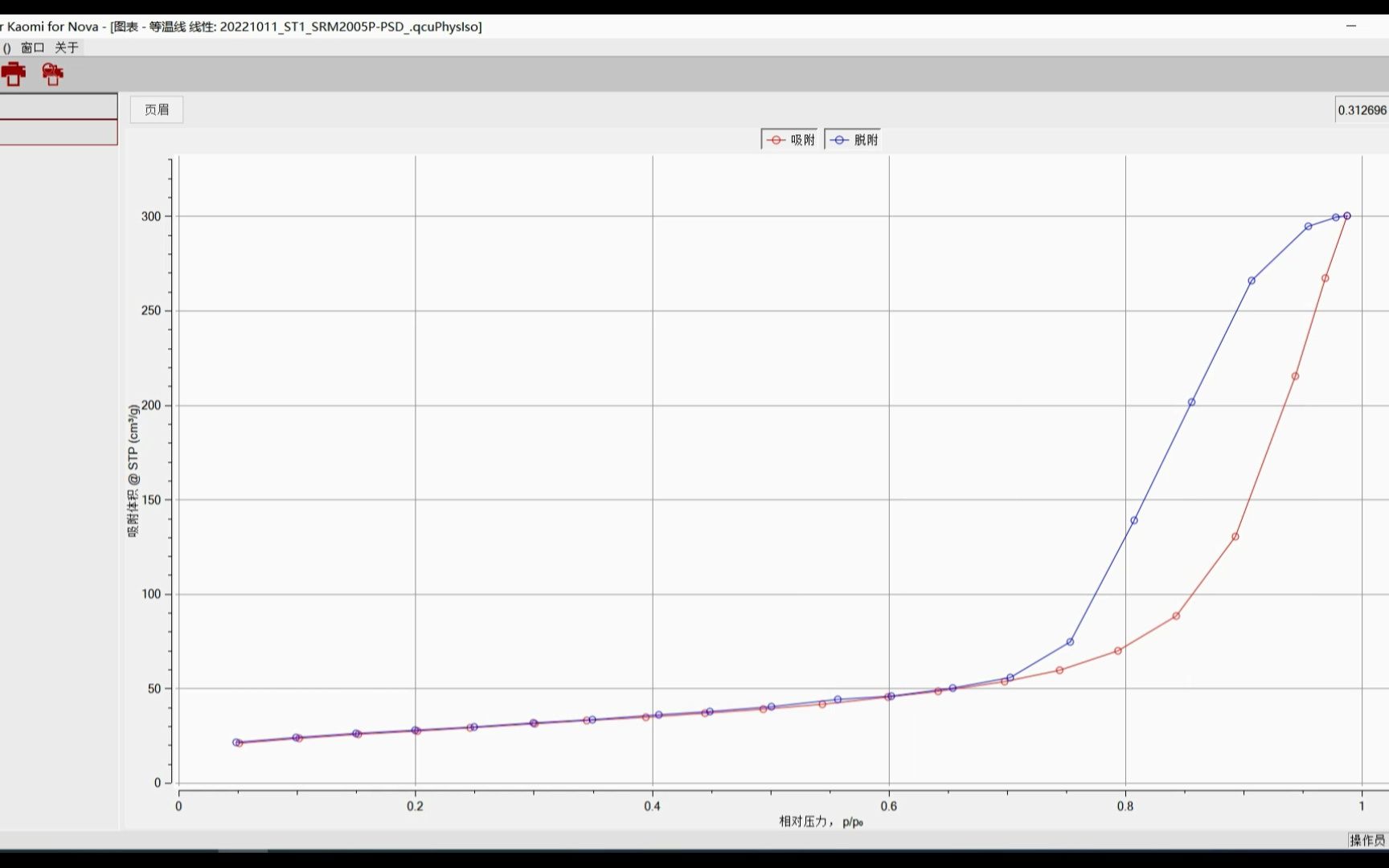Click the 操作员 status bar label
This screenshot has height=868, width=1389.
tap(1367, 840)
